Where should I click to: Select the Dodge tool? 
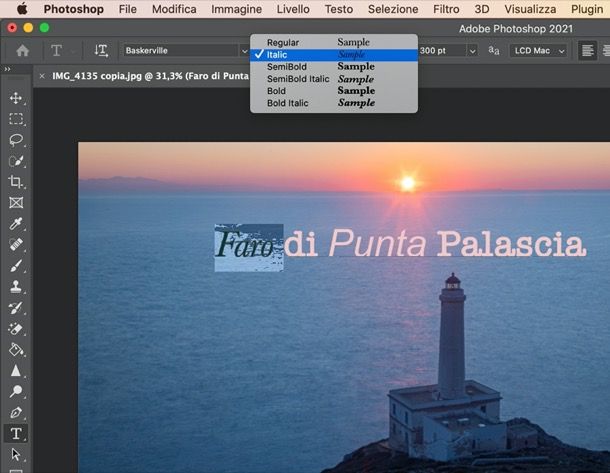(16, 391)
